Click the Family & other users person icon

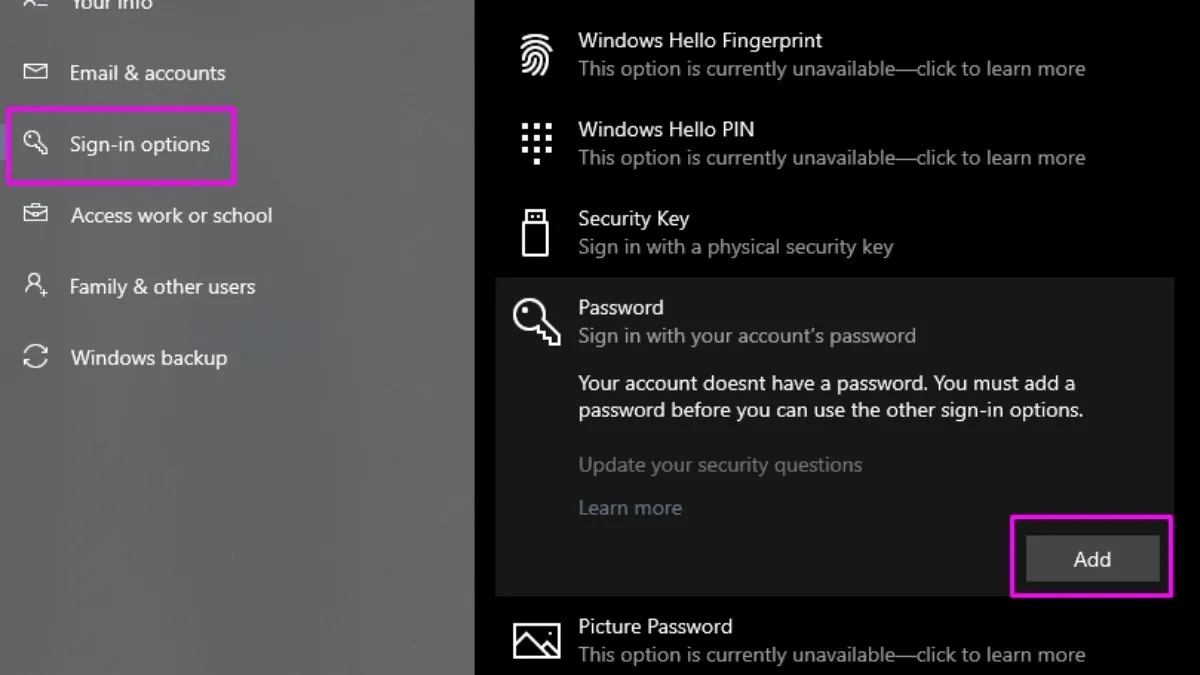click(36, 285)
